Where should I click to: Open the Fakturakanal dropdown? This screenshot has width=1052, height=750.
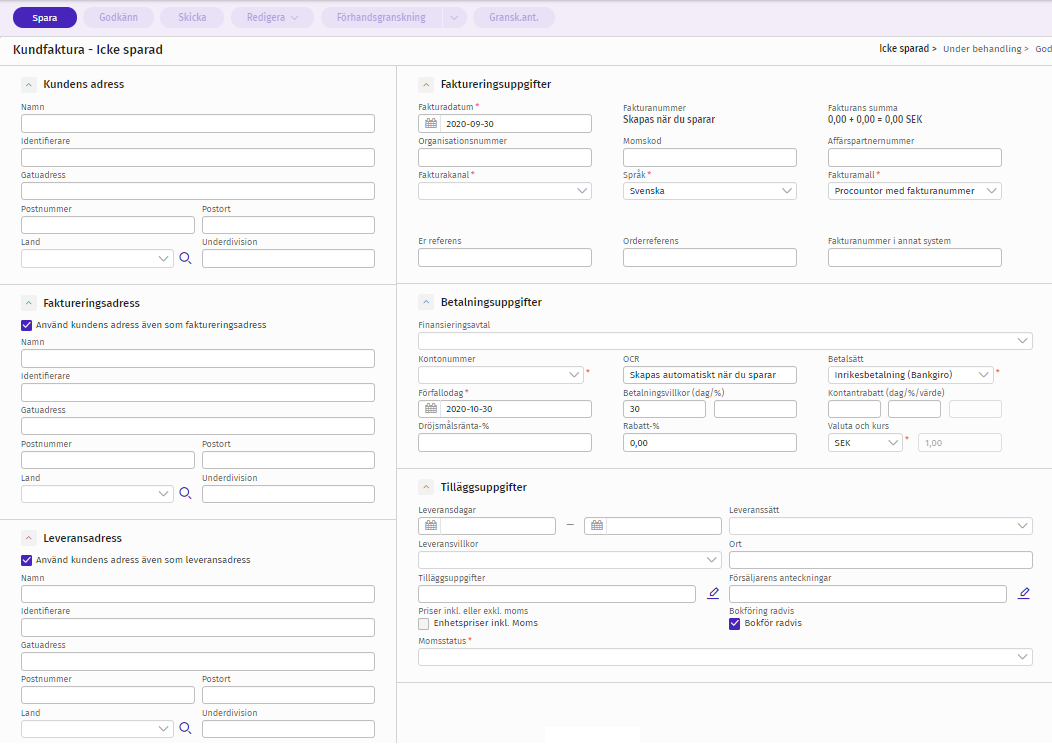(x=505, y=191)
